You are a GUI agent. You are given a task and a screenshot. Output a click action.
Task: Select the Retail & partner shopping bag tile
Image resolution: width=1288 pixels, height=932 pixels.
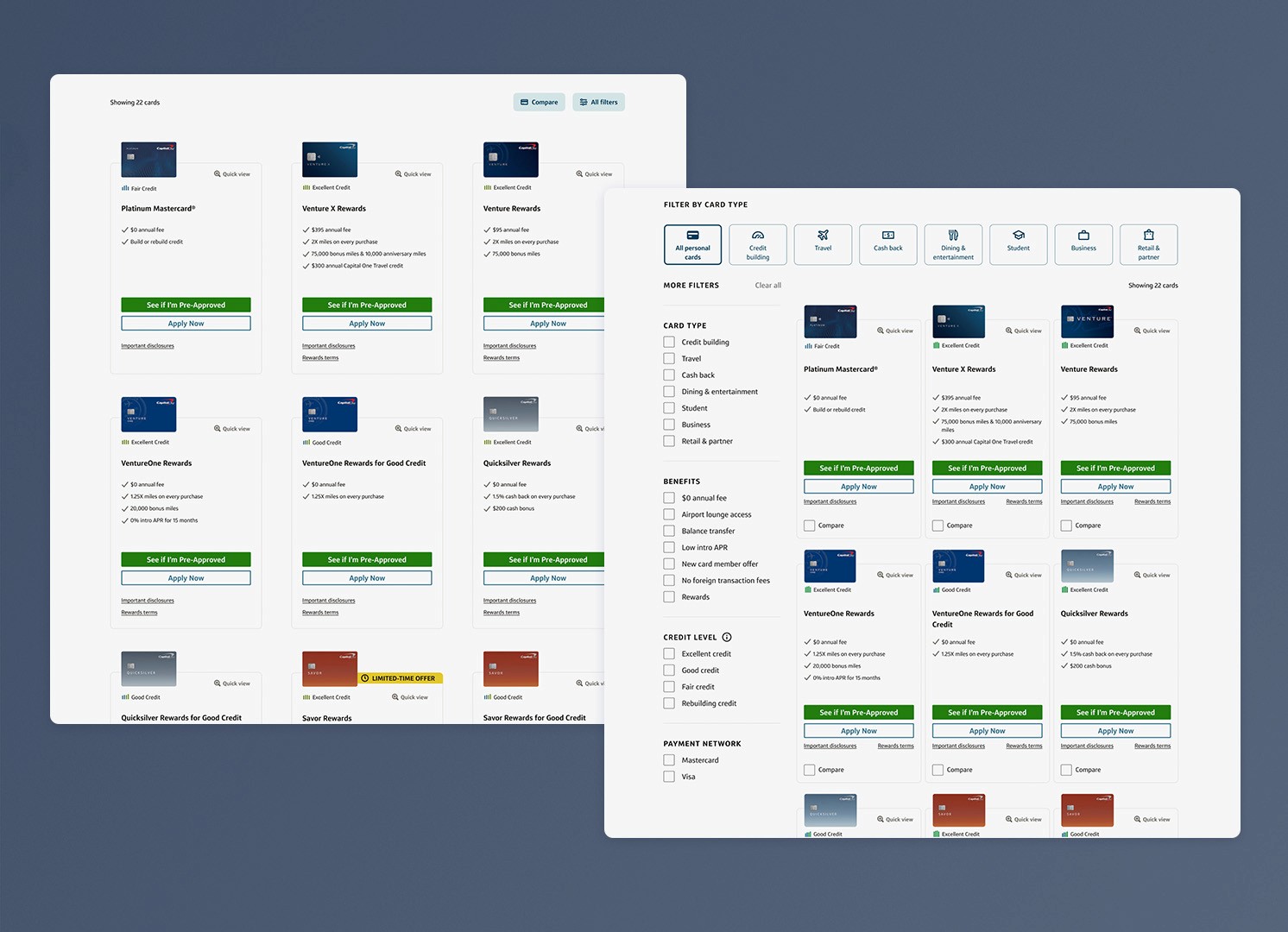tap(1149, 244)
